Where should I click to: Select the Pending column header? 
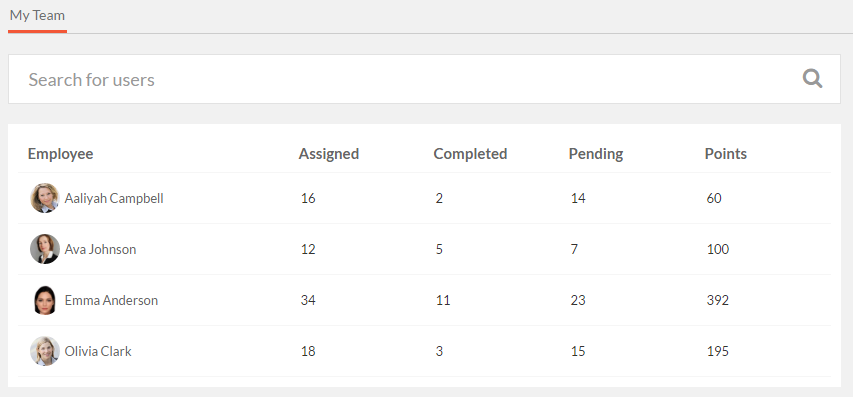click(x=596, y=154)
